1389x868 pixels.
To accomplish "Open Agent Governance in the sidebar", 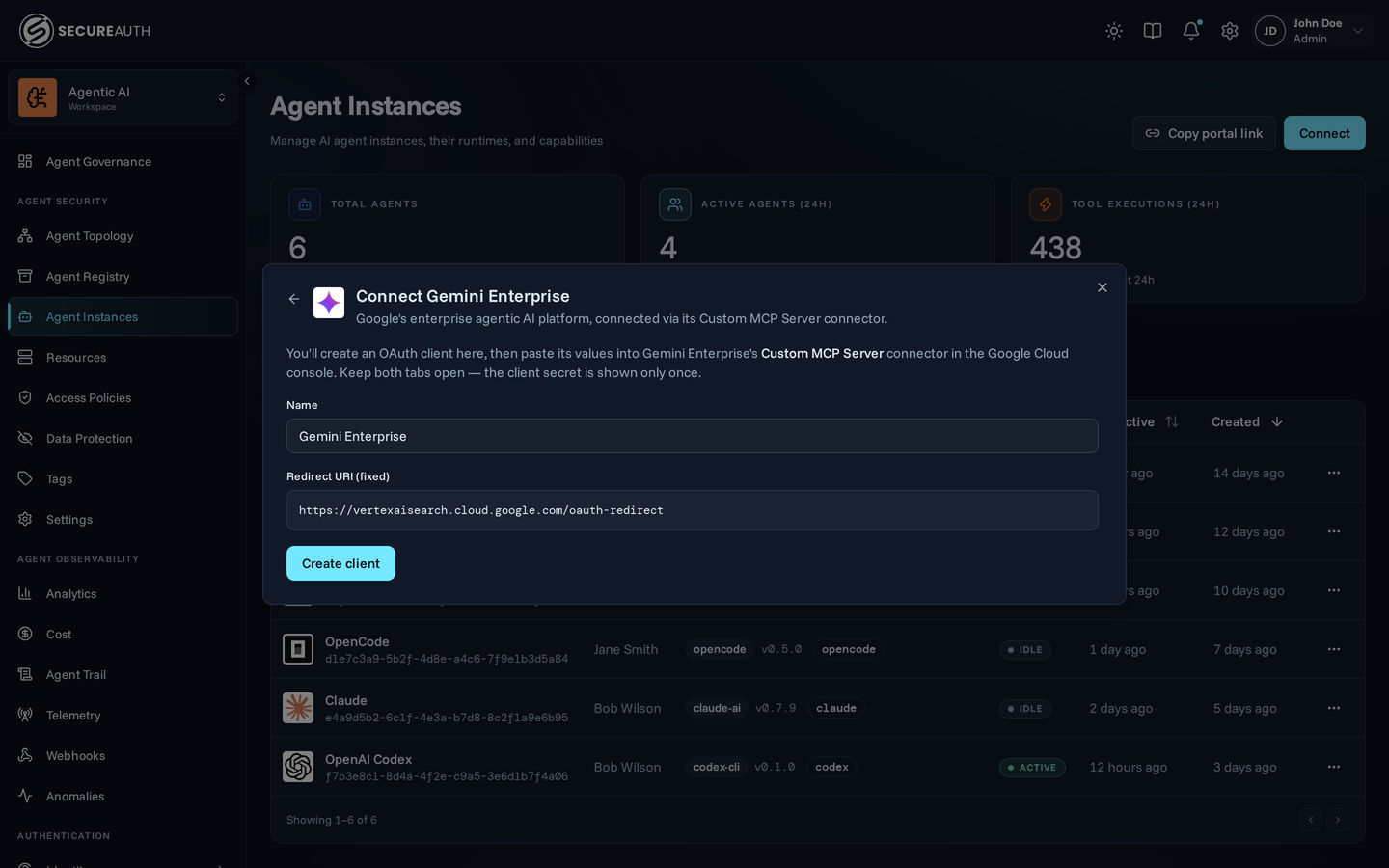I will pyautogui.click(x=123, y=161).
